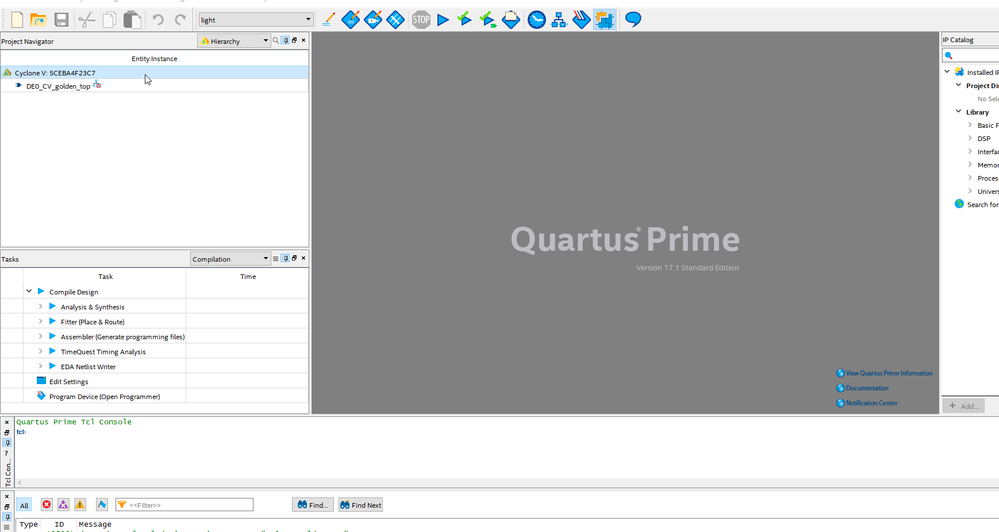Click the Cut scissors icon
This screenshot has width=999, height=532.
tap(87, 20)
